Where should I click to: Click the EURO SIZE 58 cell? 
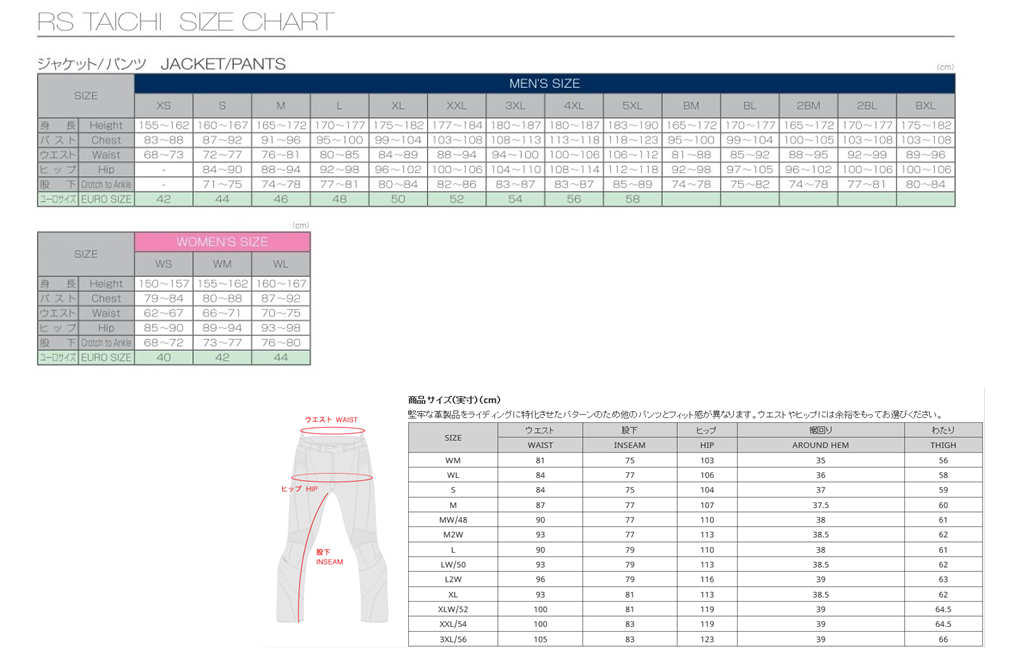coord(632,199)
